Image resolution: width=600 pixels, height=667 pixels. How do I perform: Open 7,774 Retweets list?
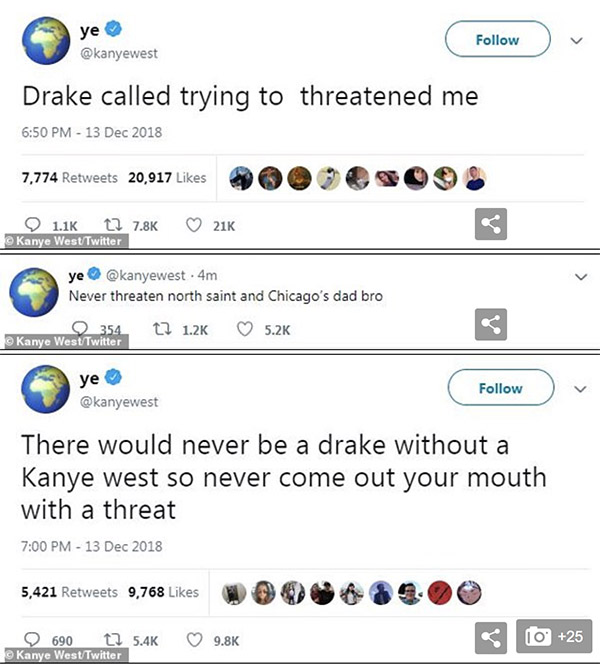70,177
